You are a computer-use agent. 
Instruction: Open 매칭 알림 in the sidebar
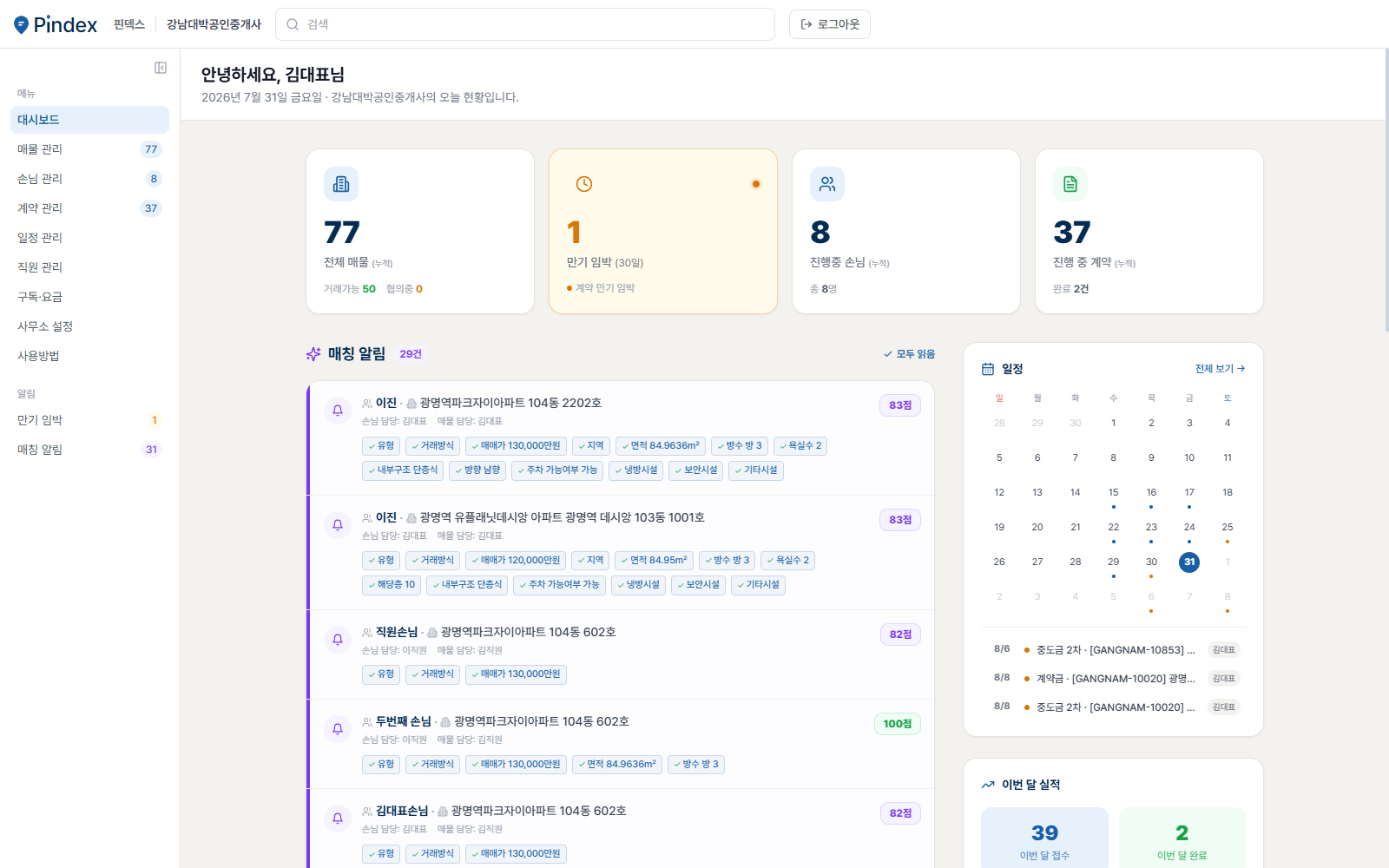point(89,450)
